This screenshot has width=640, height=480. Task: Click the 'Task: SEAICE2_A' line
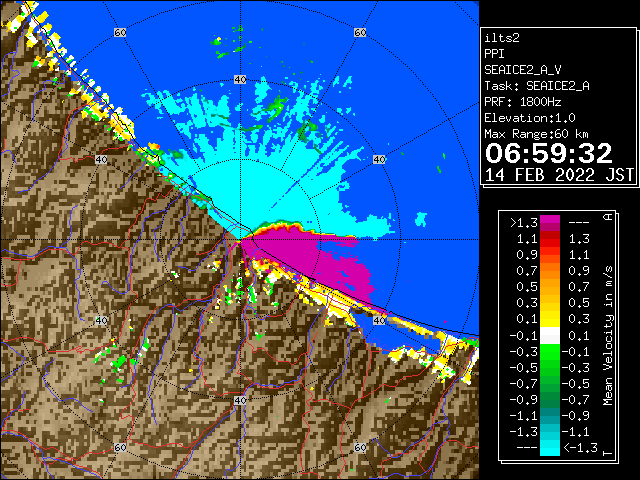click(537, 86)
